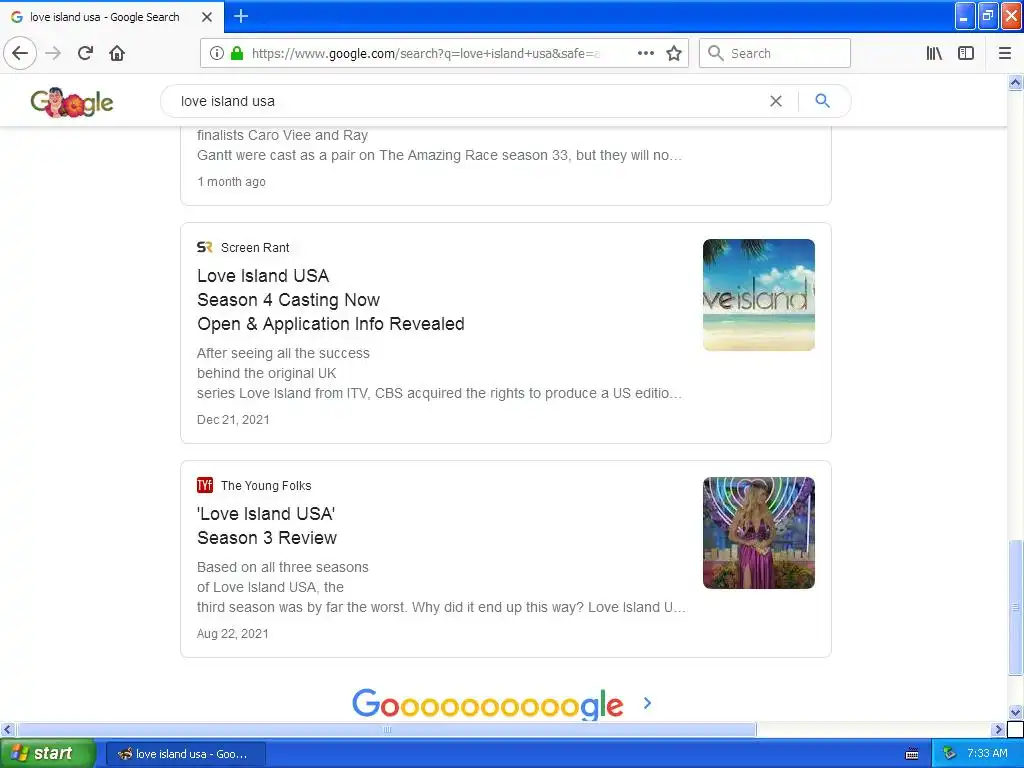This screenshot has width=1024, height=768.
Task: Go to next results page arrow
Action: click(647, 703)
